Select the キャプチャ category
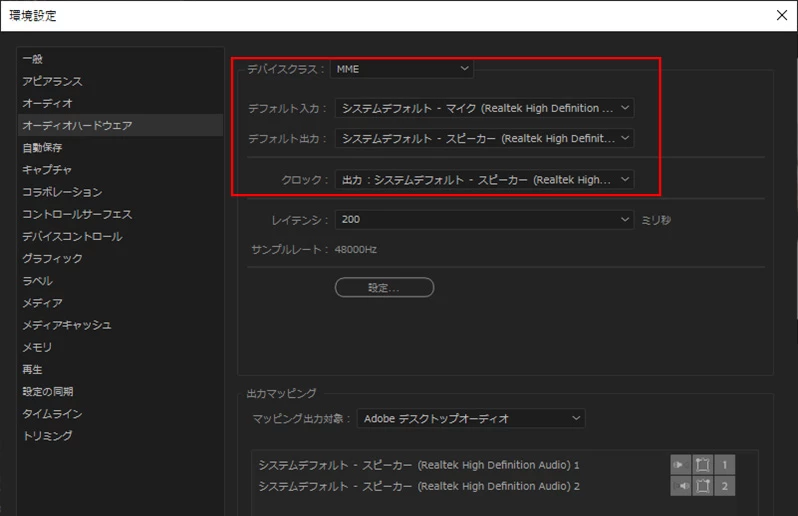 120,169
